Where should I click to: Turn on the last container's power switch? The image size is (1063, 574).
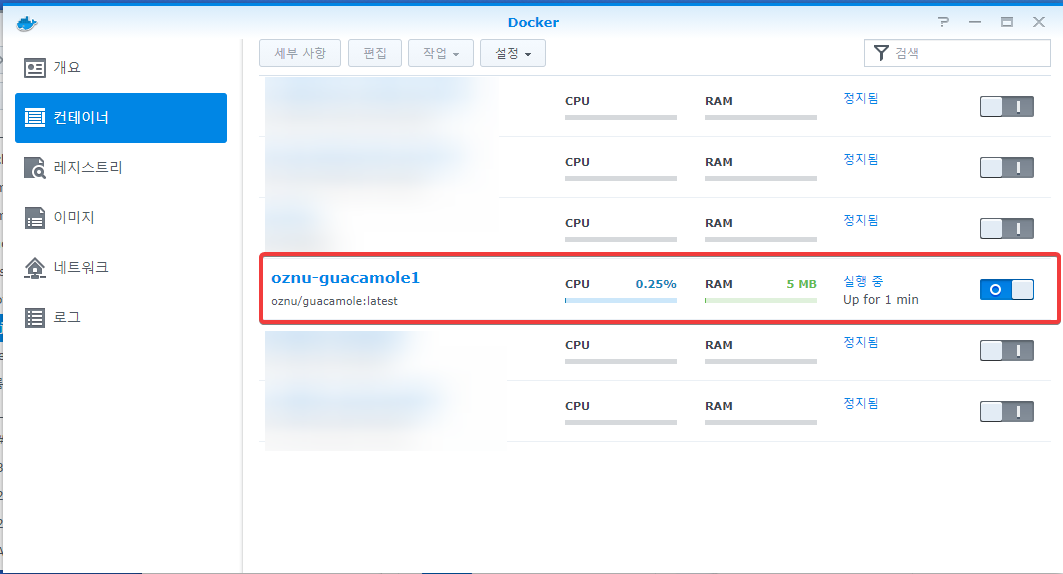[1007, 411]
